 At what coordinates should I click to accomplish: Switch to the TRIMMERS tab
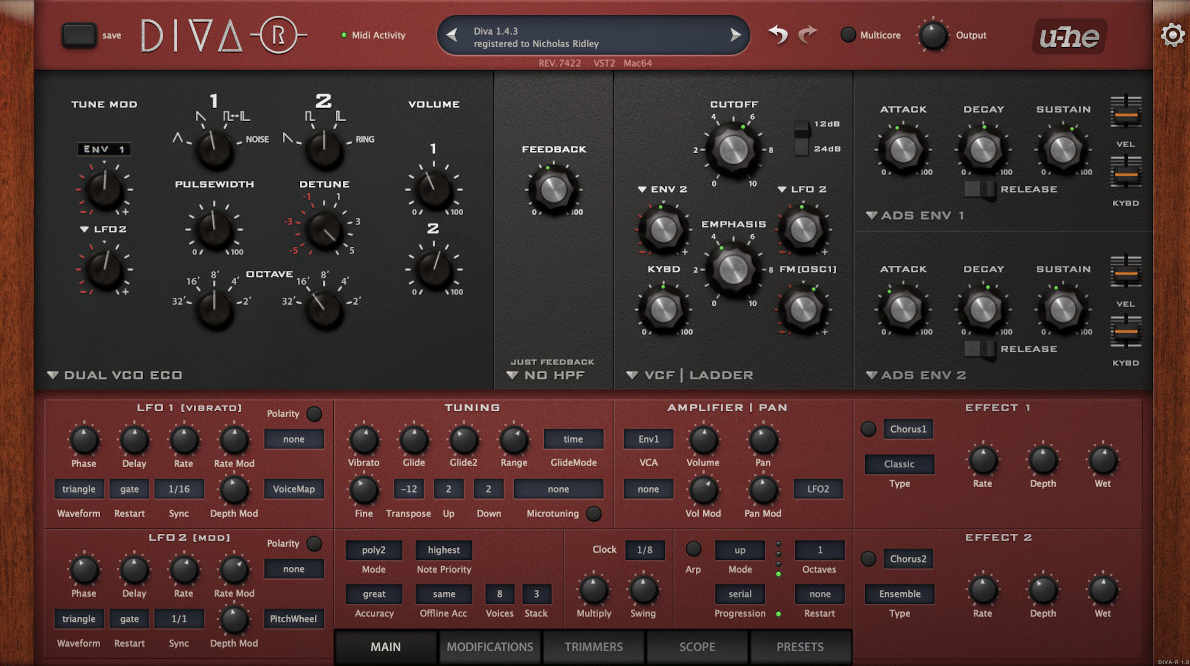(593, 647)
